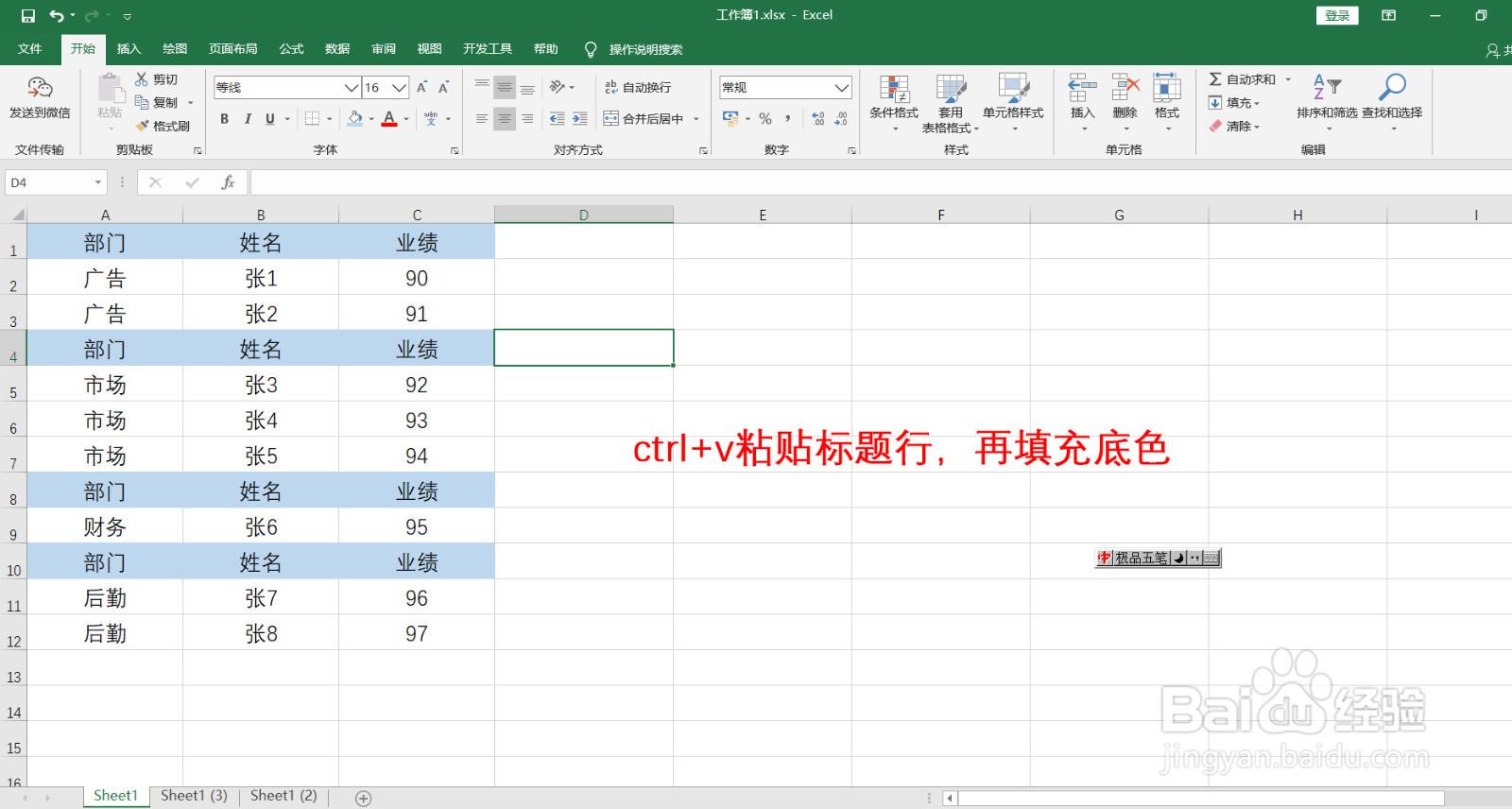
Task: Switch to Formulas (公式) tab
Action: coord(292,49)
